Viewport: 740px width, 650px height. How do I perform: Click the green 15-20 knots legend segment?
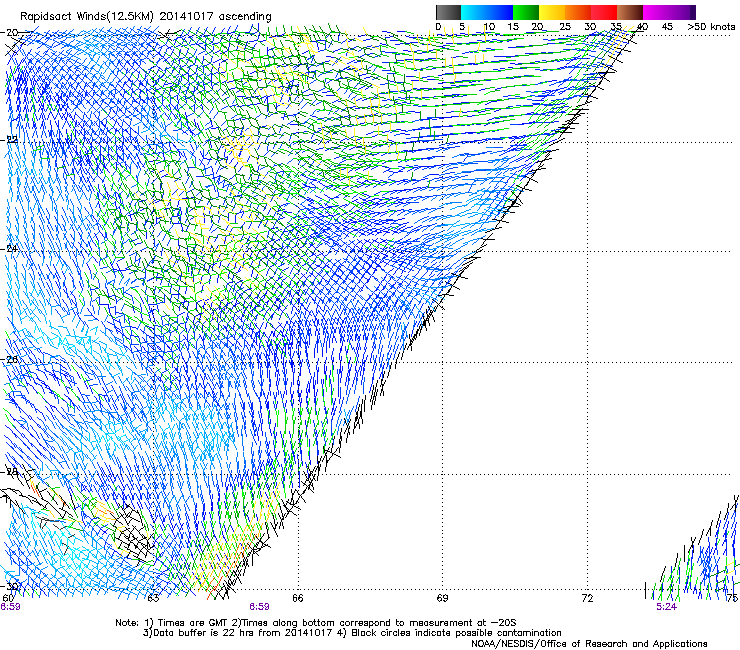click(526, 12)
